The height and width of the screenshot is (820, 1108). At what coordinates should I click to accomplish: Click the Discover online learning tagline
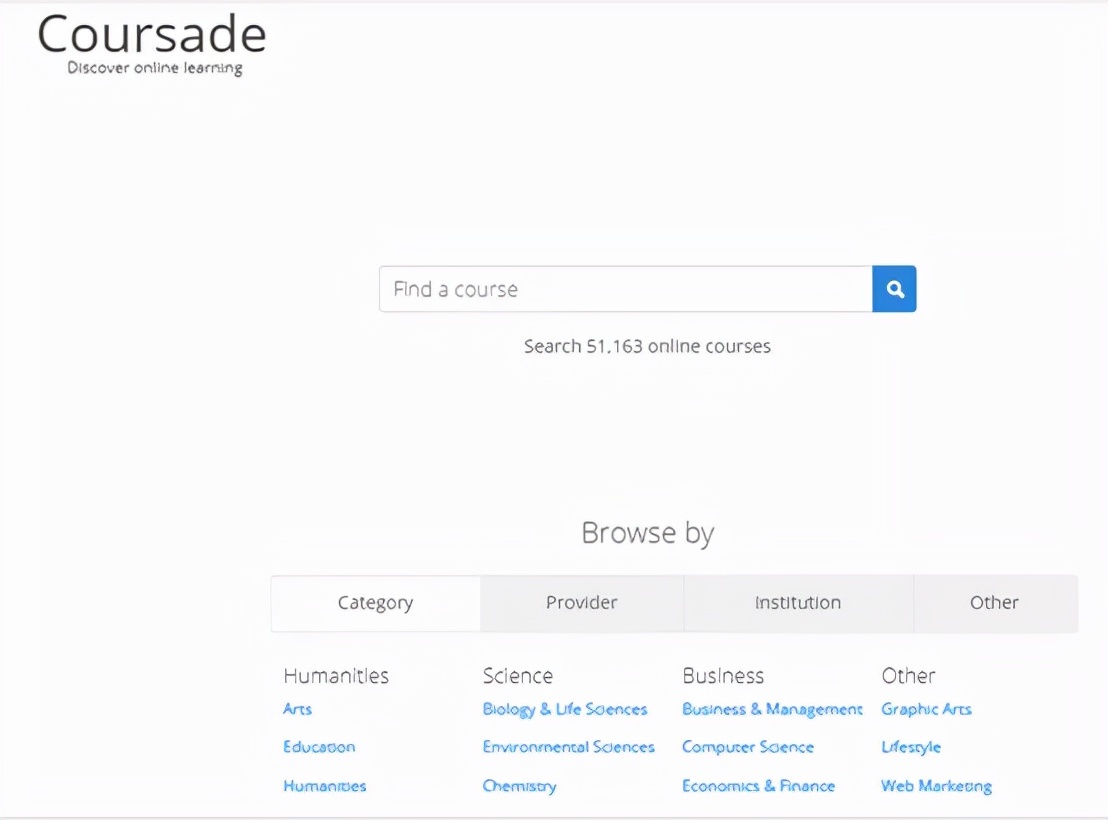155,68
